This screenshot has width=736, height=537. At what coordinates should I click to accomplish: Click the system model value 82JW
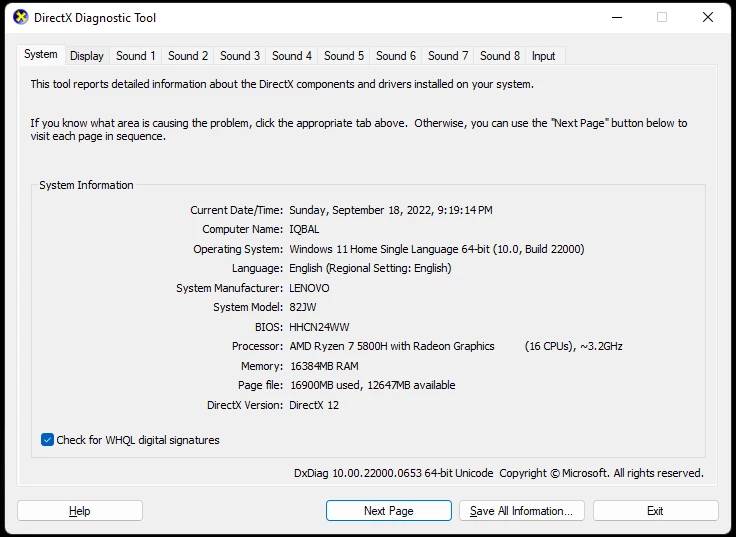click(303, 307)
